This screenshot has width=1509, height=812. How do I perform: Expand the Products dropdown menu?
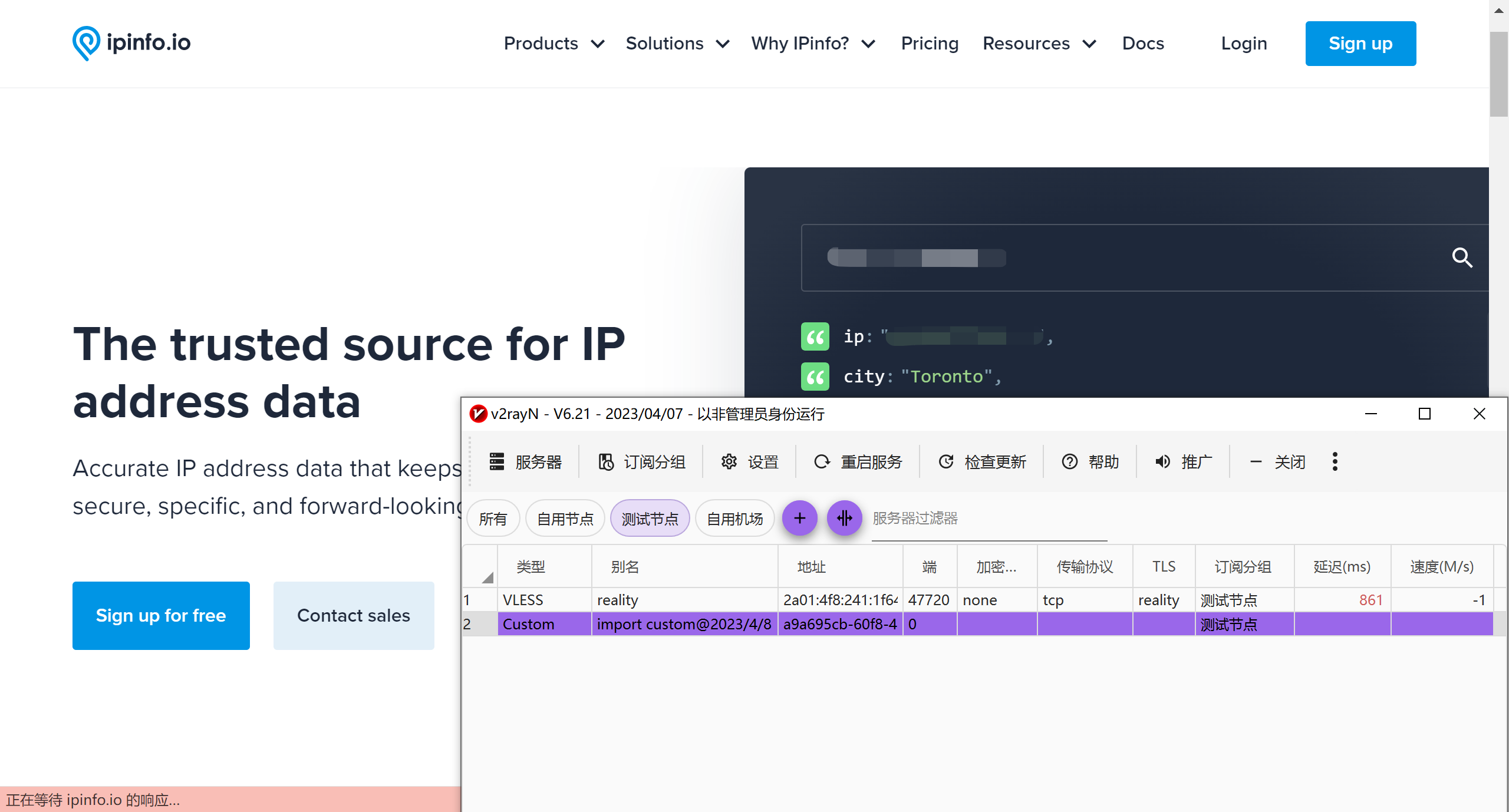(553, 44)
